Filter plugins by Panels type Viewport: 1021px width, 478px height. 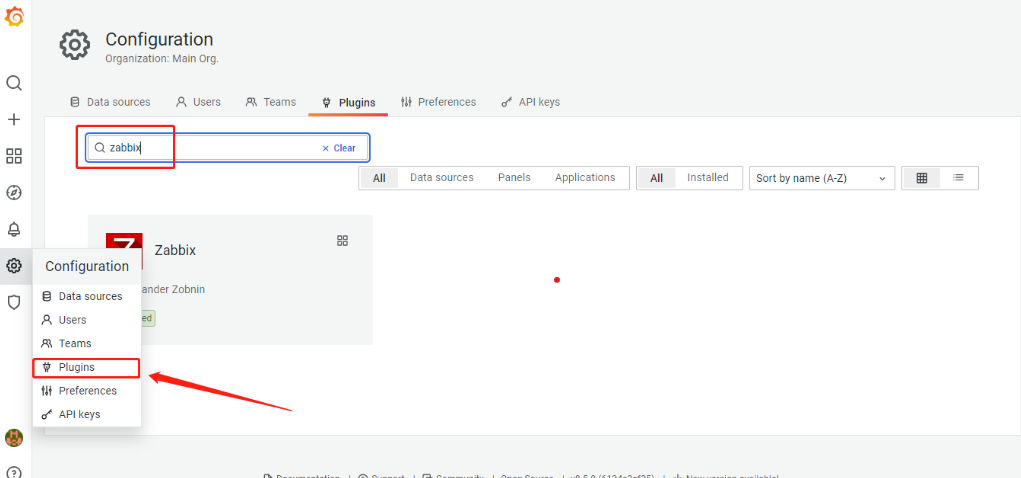514,178
